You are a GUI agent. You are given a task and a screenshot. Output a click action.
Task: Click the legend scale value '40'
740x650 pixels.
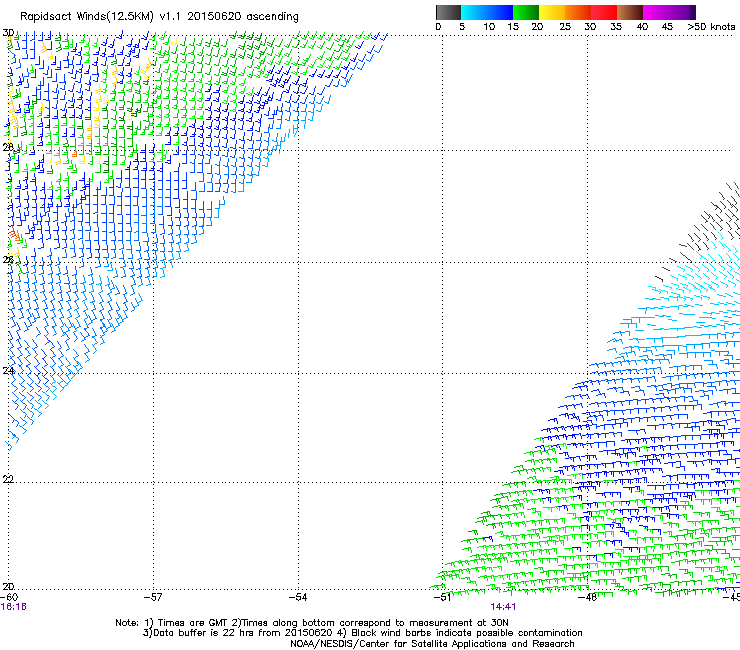642,26
